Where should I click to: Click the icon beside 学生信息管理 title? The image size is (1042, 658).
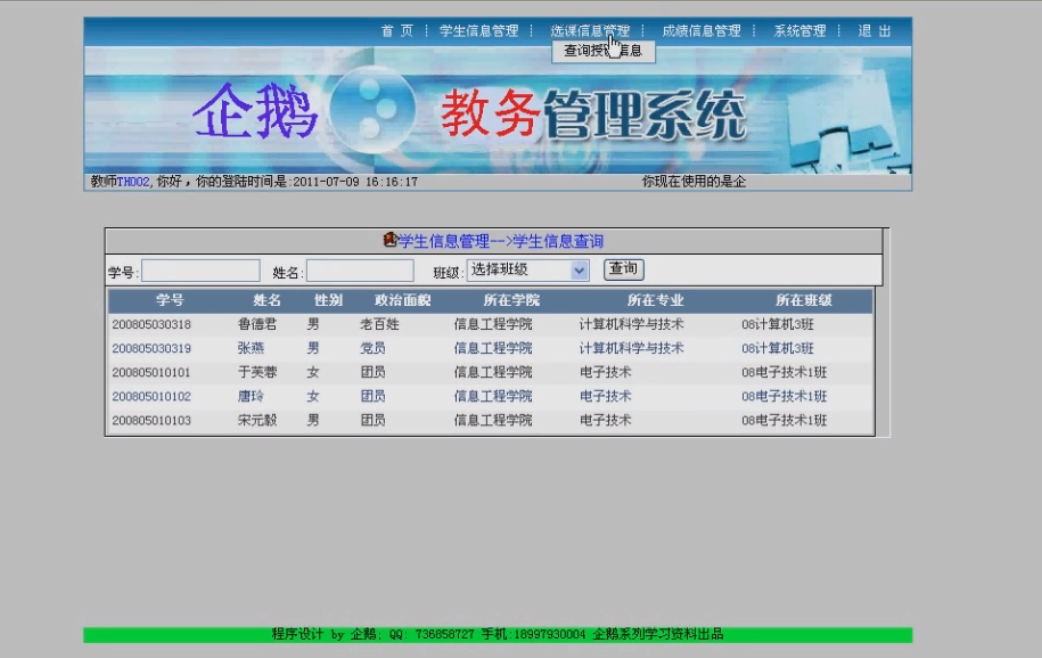(x=390, y=240)
